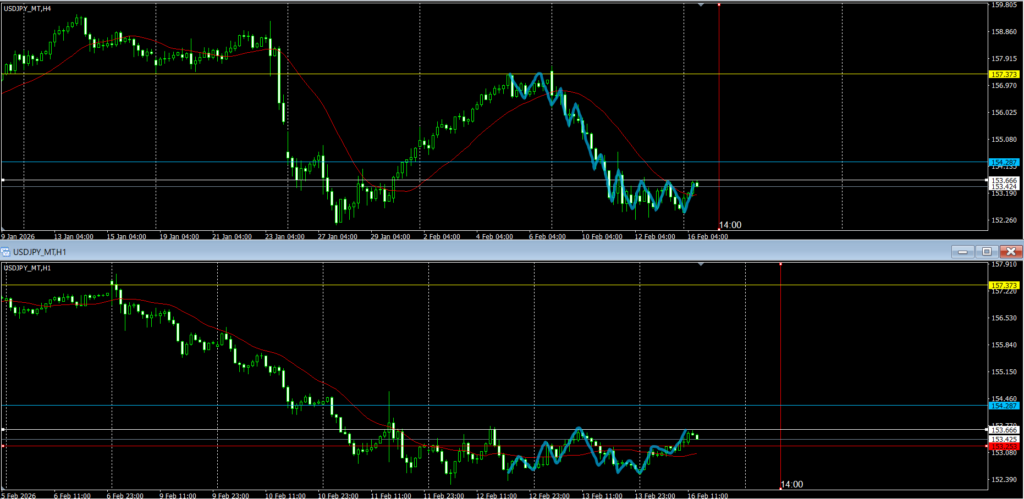Image resolution: width=1024 pixels, height=499 pixels.
Task: Minimize the USDJPY H1 chart window
Action: (965, 251)
